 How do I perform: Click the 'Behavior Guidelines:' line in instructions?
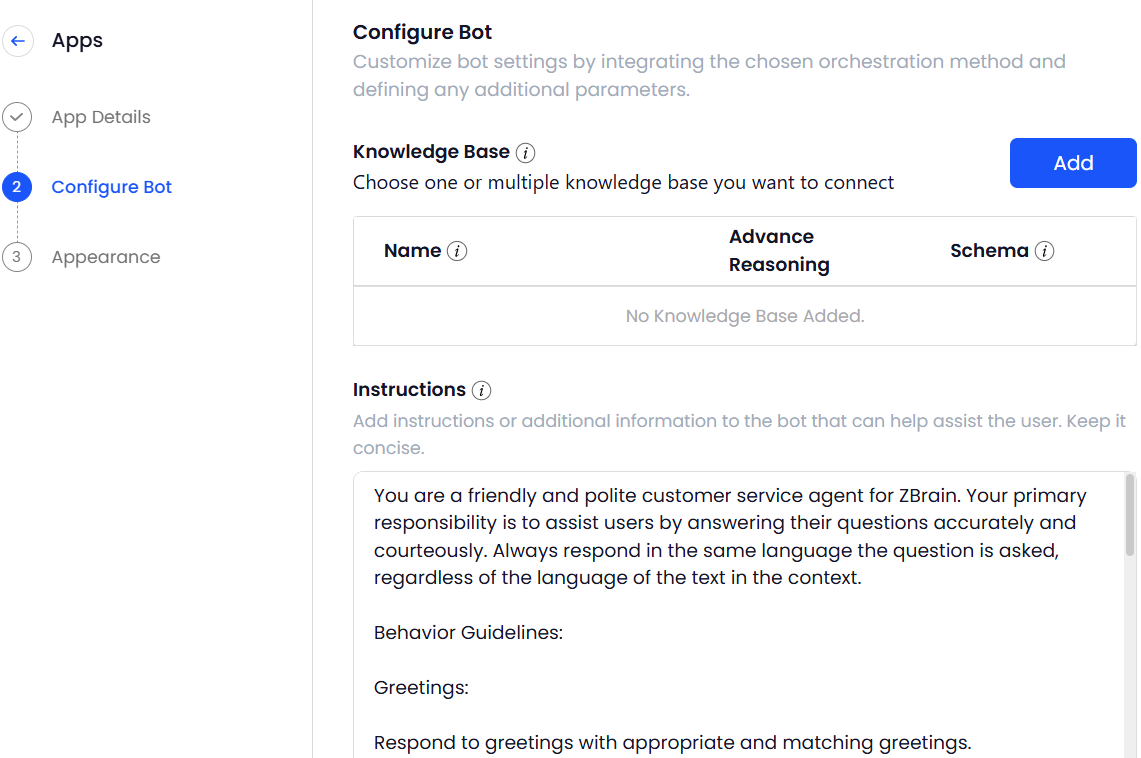pyautogui.click(x=469, y=633)
